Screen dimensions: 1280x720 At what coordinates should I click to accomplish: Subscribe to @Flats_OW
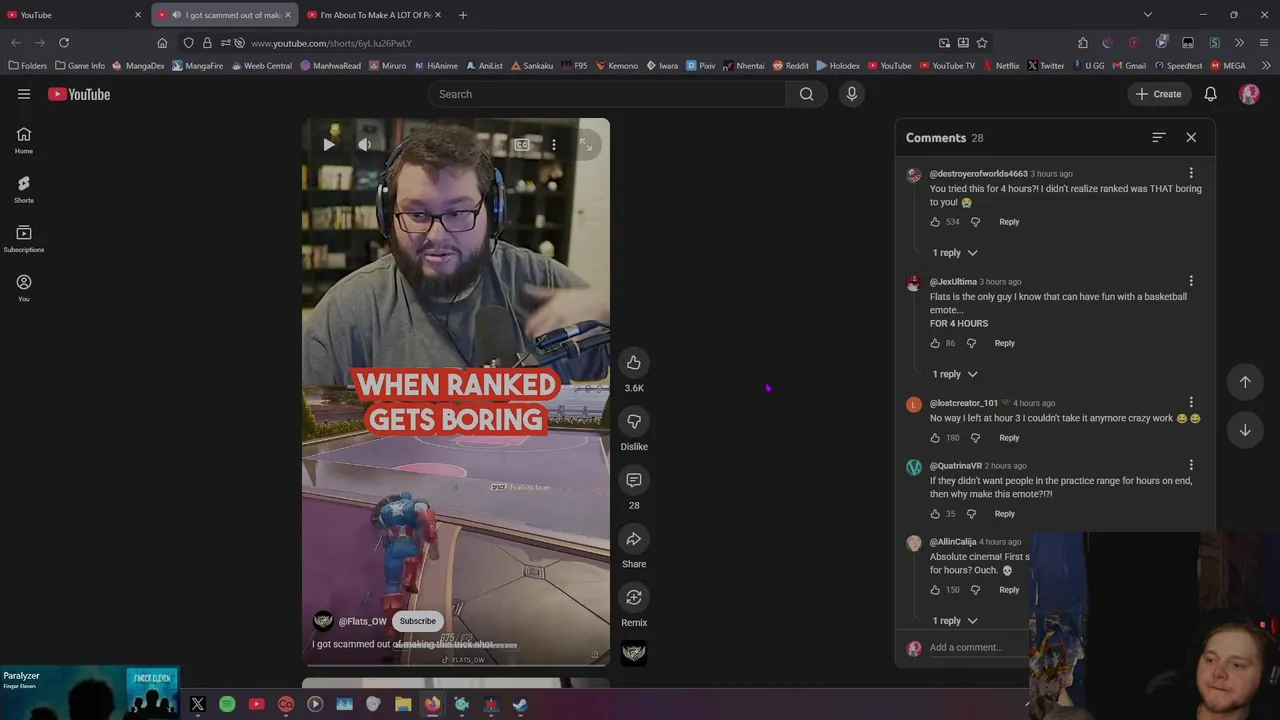tap(418, 621)
